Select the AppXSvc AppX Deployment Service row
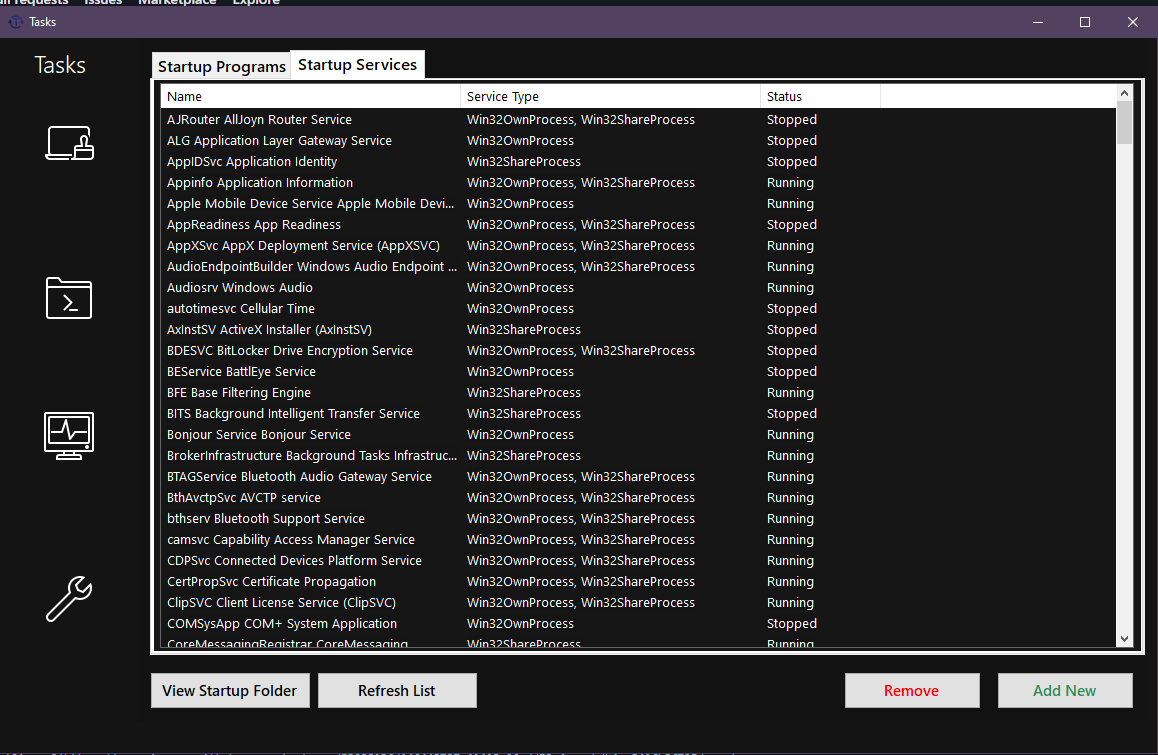Image resolution: width=1158 pixels, height=755 pixels. 638,246
